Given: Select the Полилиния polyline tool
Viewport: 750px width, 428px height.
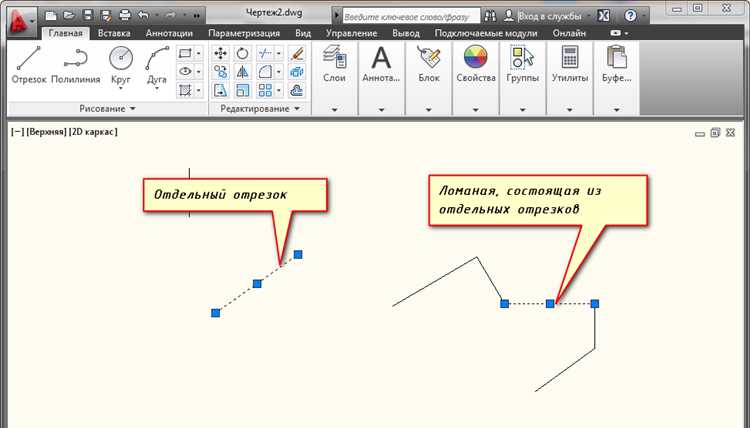Looking at the screenshot, I should (x=75, y=63).
